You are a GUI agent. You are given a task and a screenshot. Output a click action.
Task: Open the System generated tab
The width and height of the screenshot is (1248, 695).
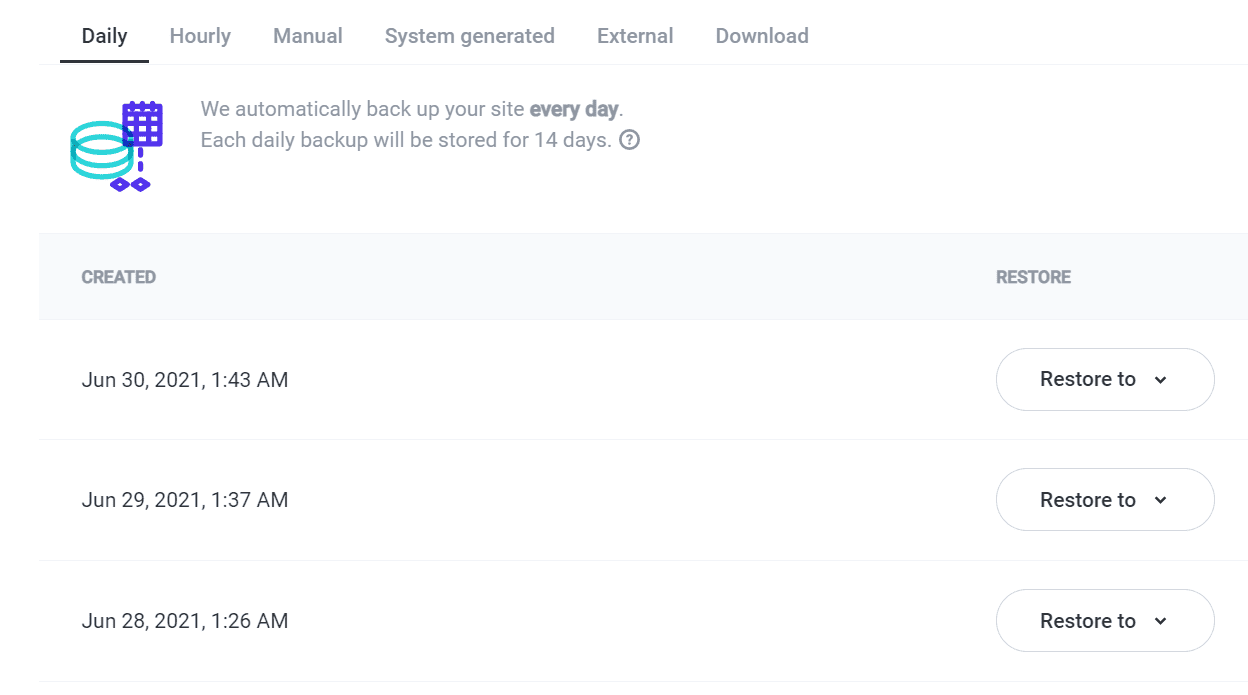[x=470, y=35]
